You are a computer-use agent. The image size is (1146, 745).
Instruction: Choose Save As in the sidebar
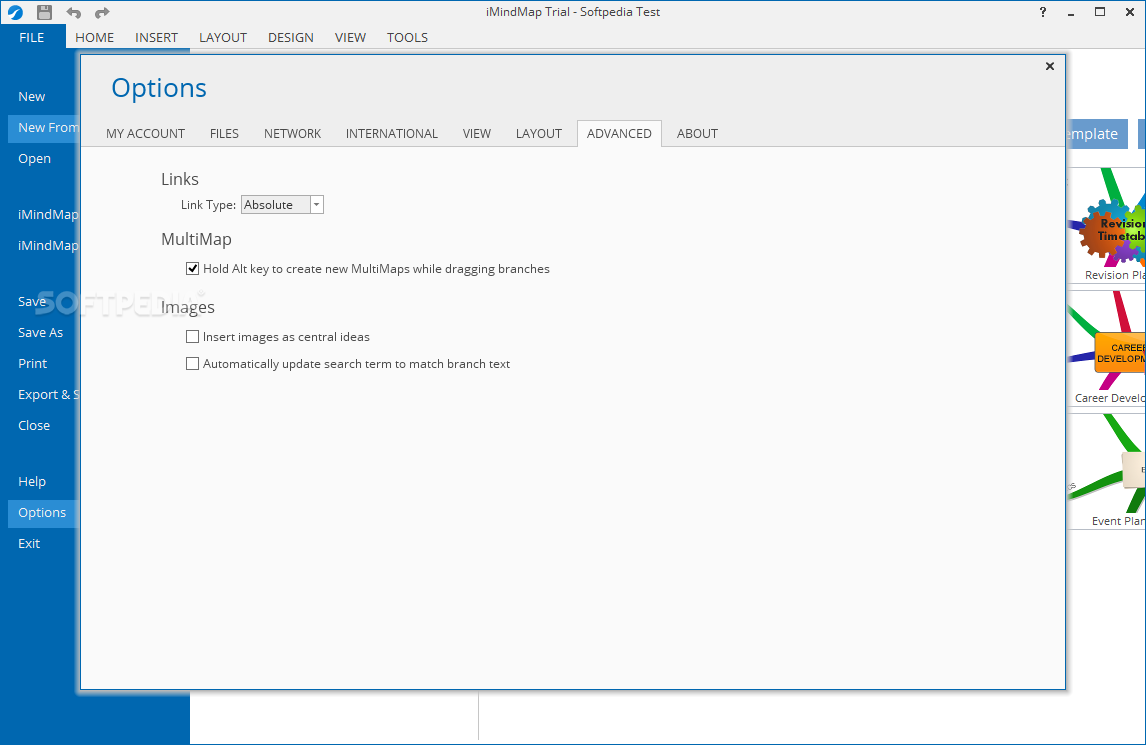point(41,333)
